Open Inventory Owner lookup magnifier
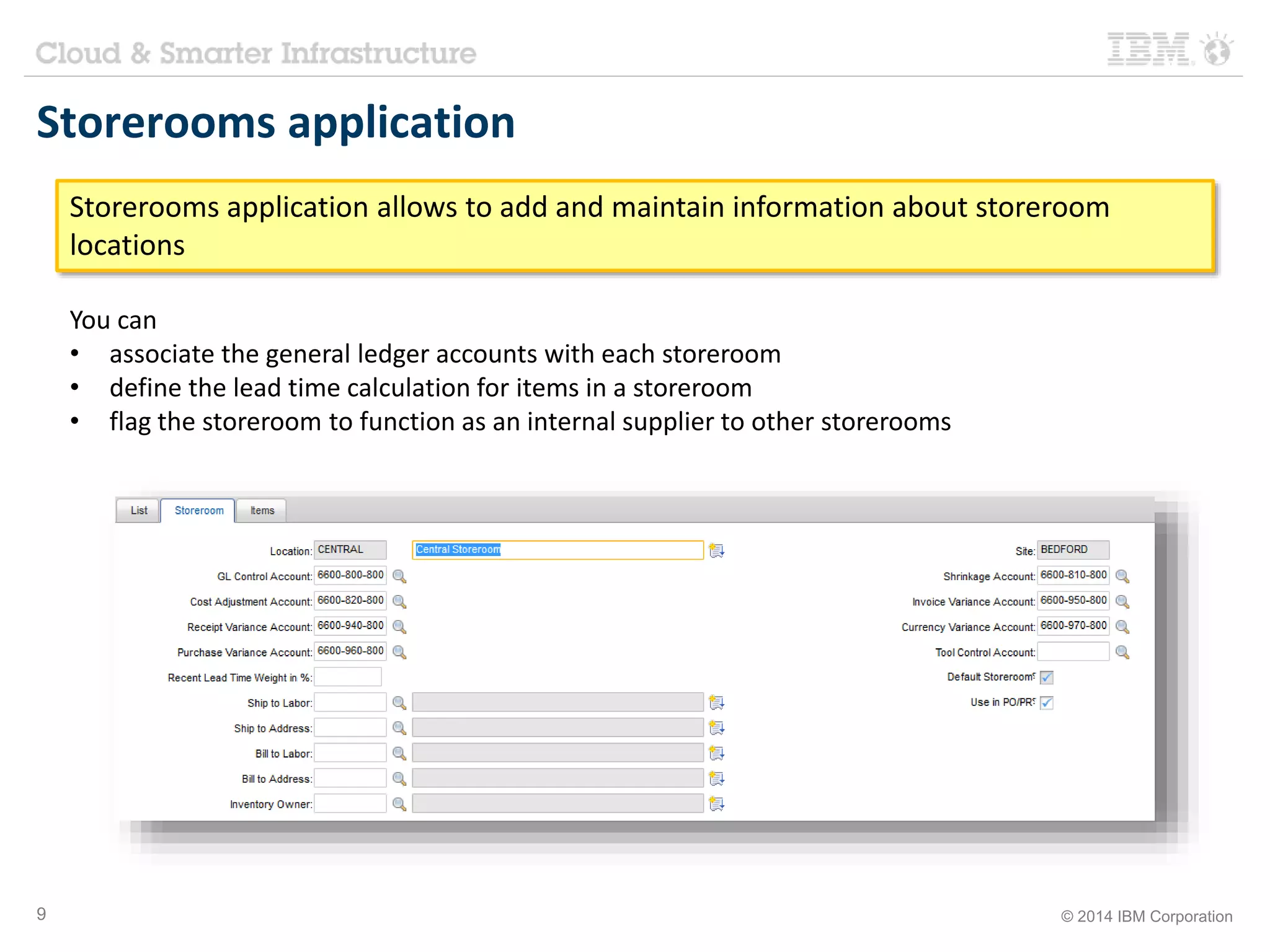The height and width of the screenshot is (952, 1270). pyautogui.click(x=399, y=804)
